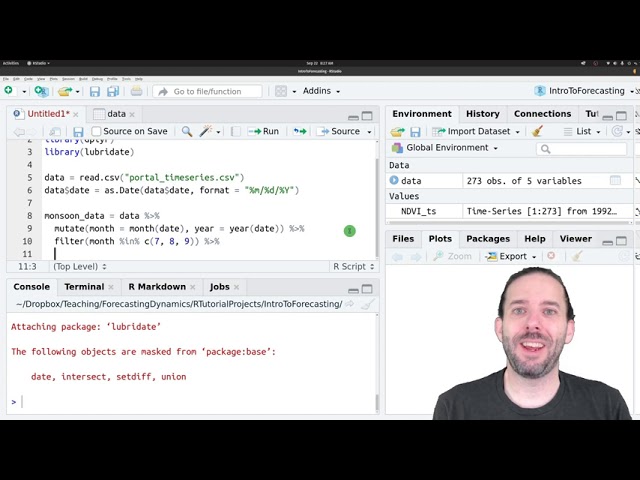Click the Export plot button
Screen dimensions: 640x480
tap(511, 256)
